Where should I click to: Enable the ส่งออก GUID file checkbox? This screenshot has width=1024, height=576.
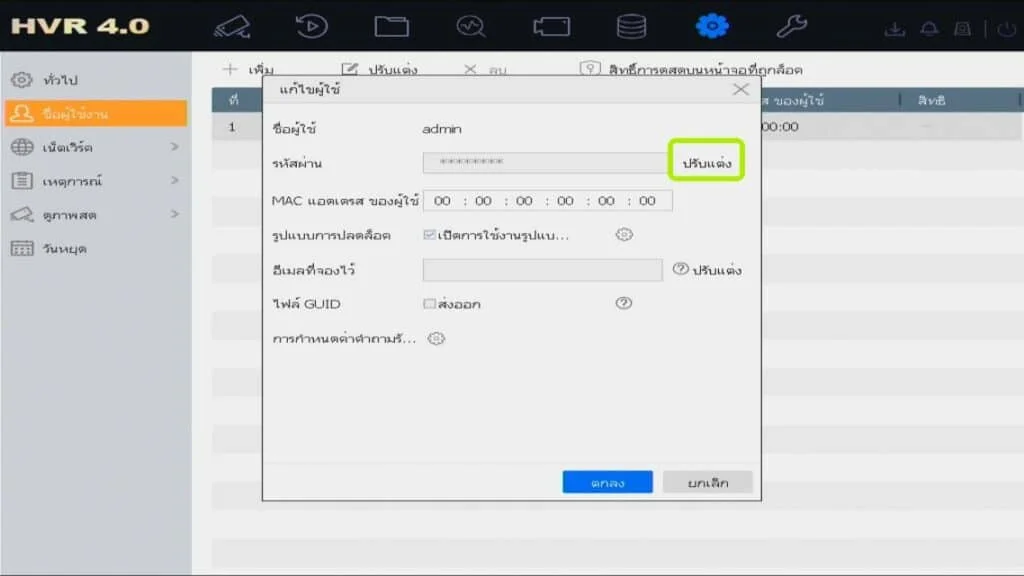[x=429, y=303]
